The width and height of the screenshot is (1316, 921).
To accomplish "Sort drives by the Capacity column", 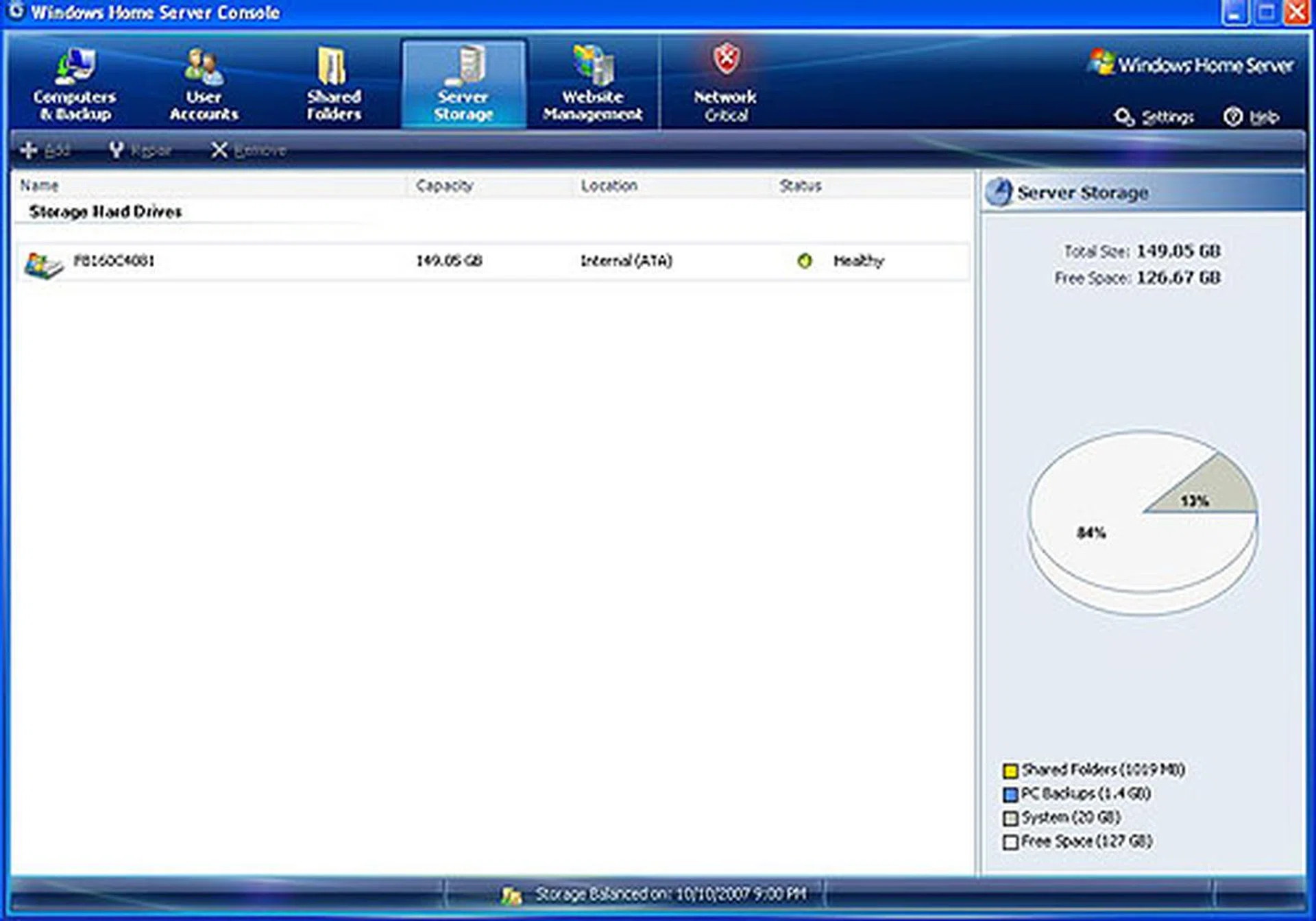I will coord(445,185).
